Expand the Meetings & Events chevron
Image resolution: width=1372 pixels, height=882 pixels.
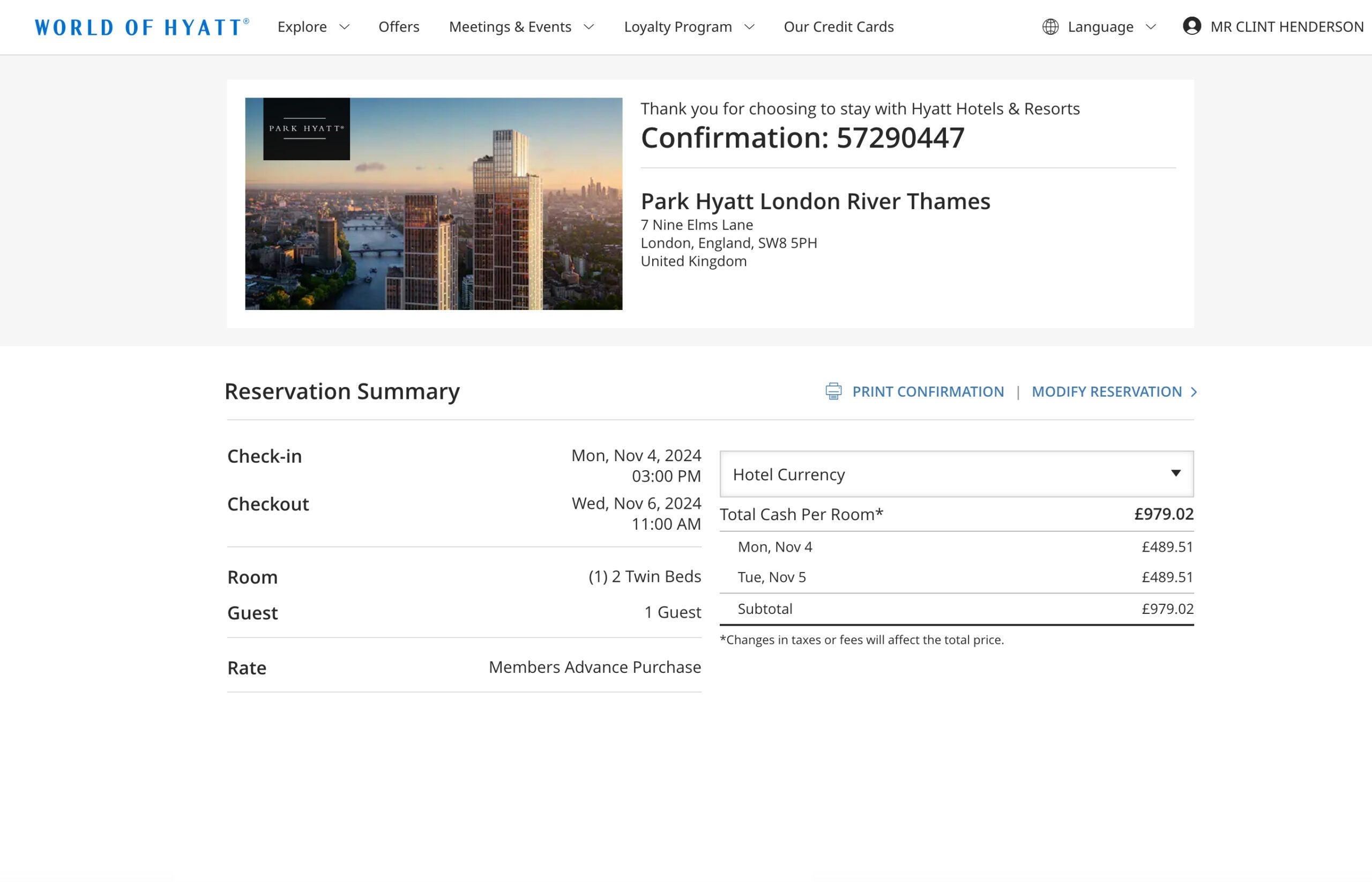point(589,27)
